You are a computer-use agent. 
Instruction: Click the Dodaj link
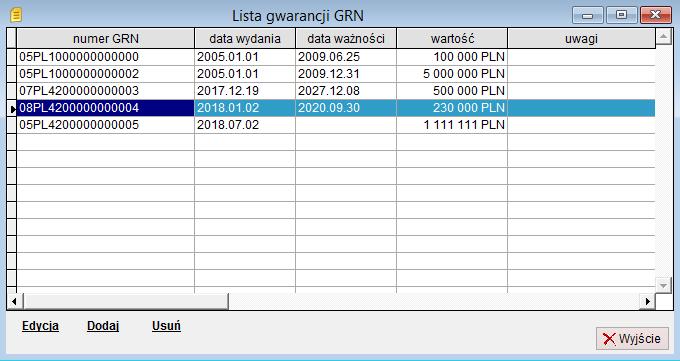click(x=103, y=326)
